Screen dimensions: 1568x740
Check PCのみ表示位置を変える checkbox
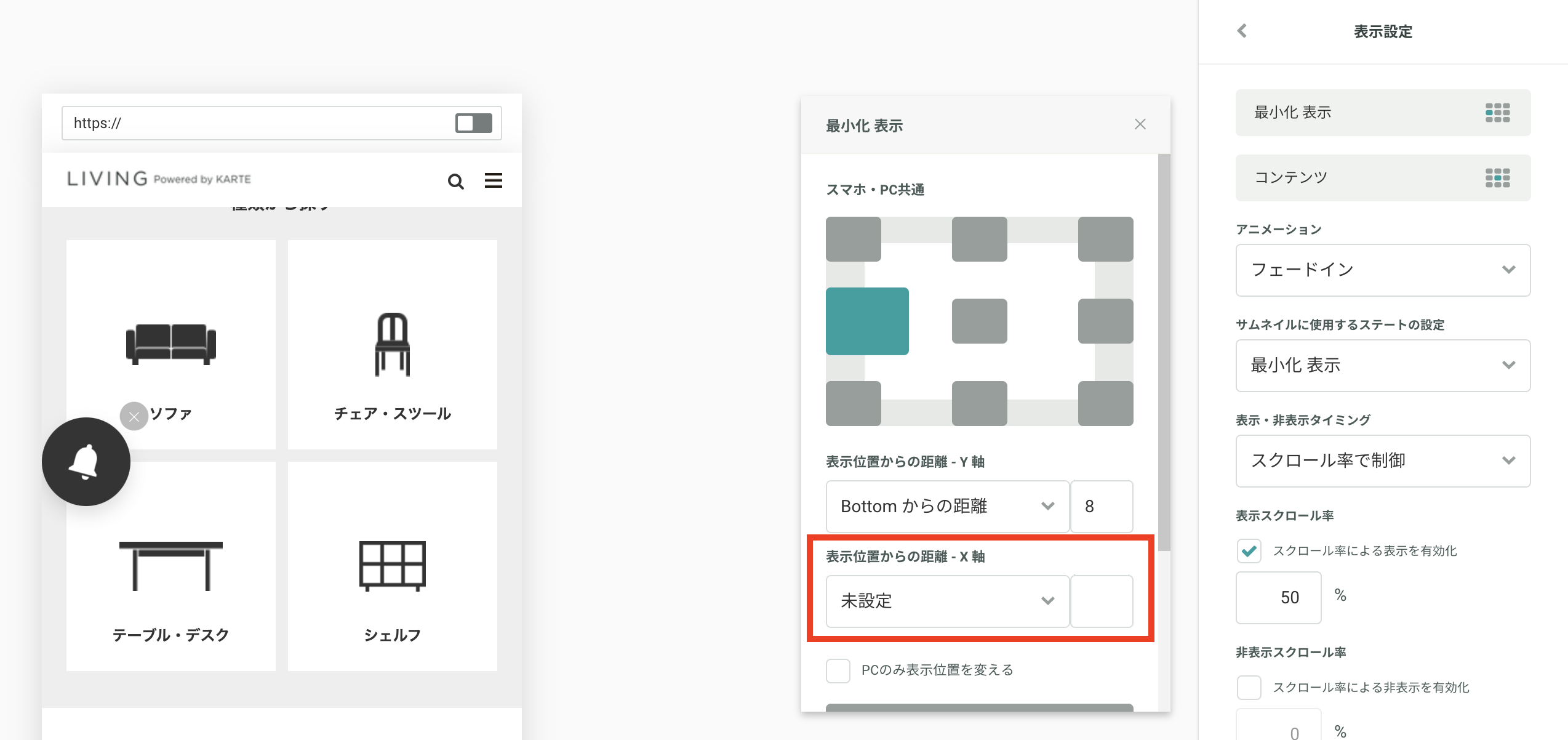click(x=838, y=670)
